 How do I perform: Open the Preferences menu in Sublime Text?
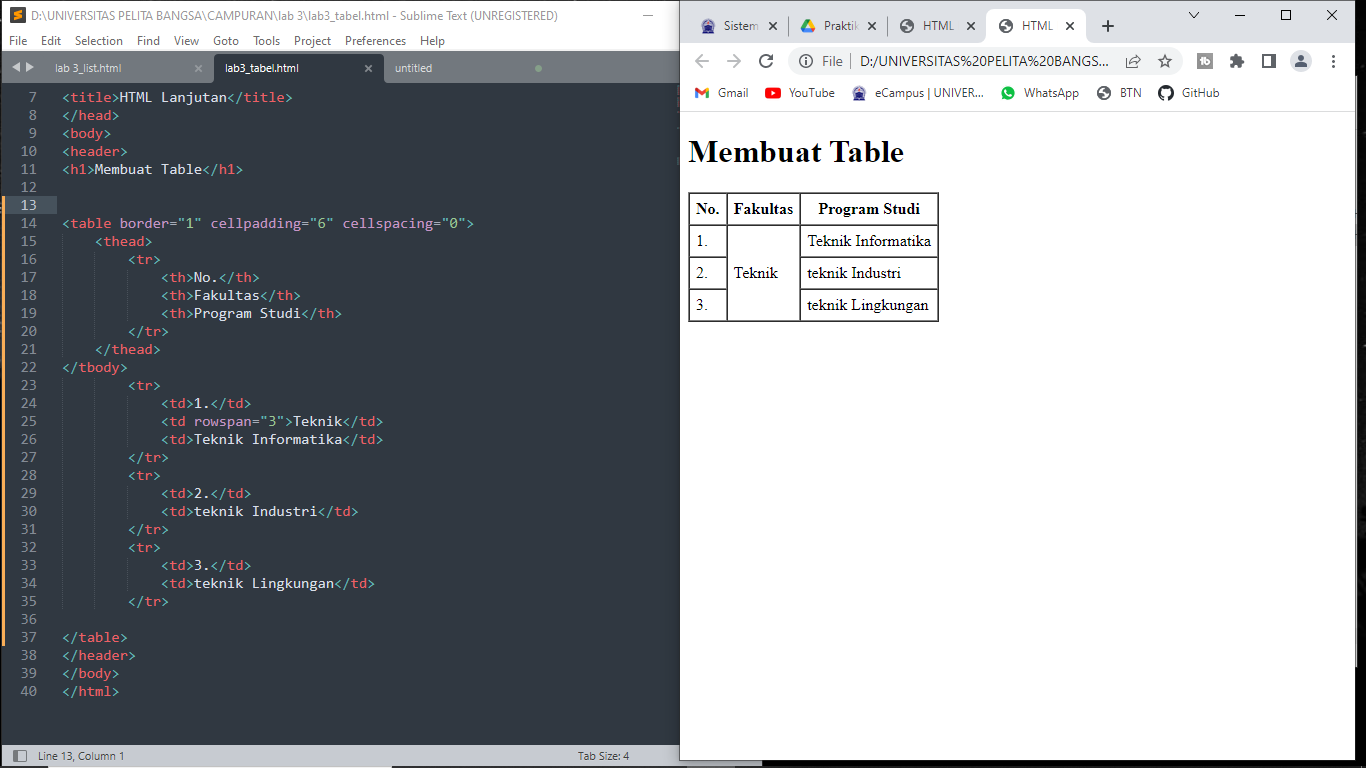point(375,41)
